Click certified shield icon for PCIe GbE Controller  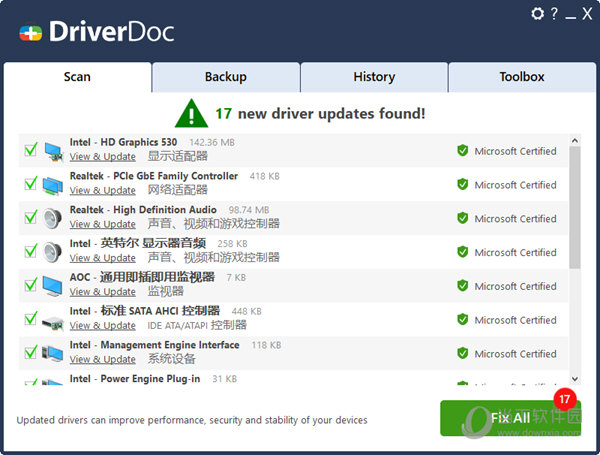click(x=463, y=184)
